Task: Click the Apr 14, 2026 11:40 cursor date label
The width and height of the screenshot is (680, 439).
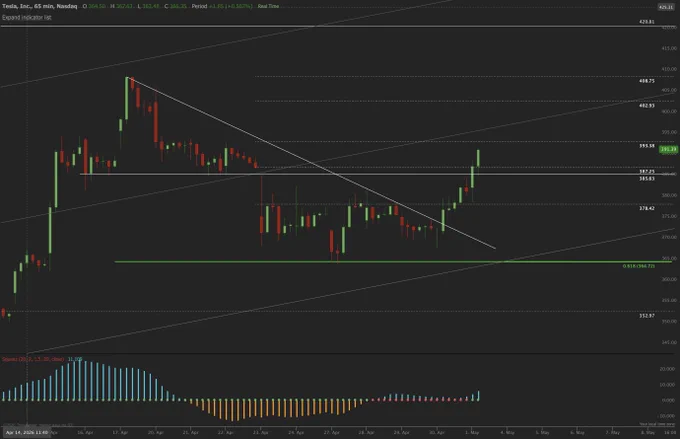Action: tap(26, 432)
